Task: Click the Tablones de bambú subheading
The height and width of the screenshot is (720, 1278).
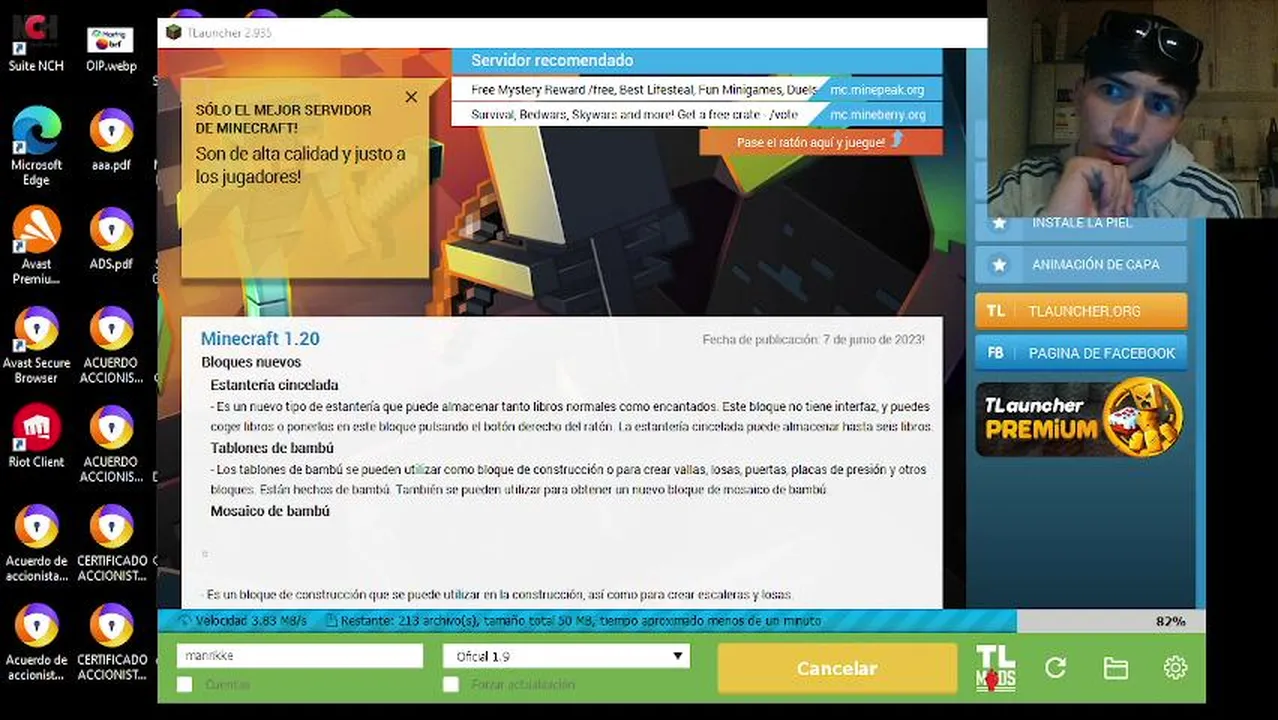Action: (272, 448)
